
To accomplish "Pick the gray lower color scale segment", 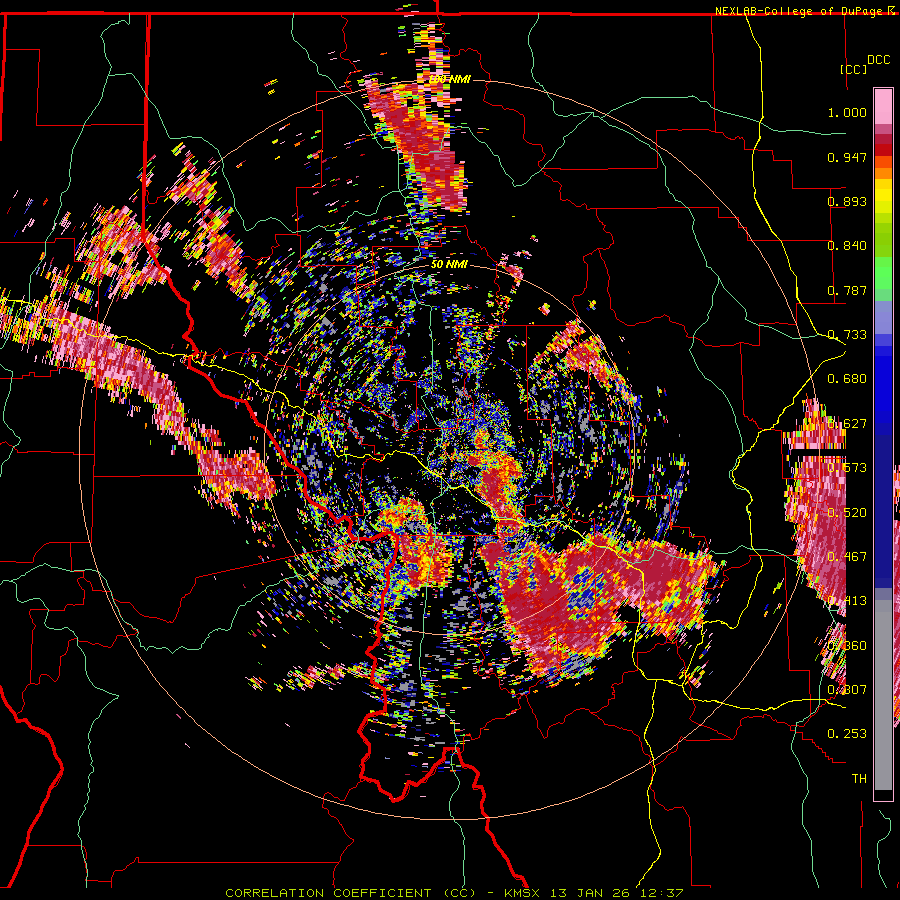I will [x=883, y=695].
